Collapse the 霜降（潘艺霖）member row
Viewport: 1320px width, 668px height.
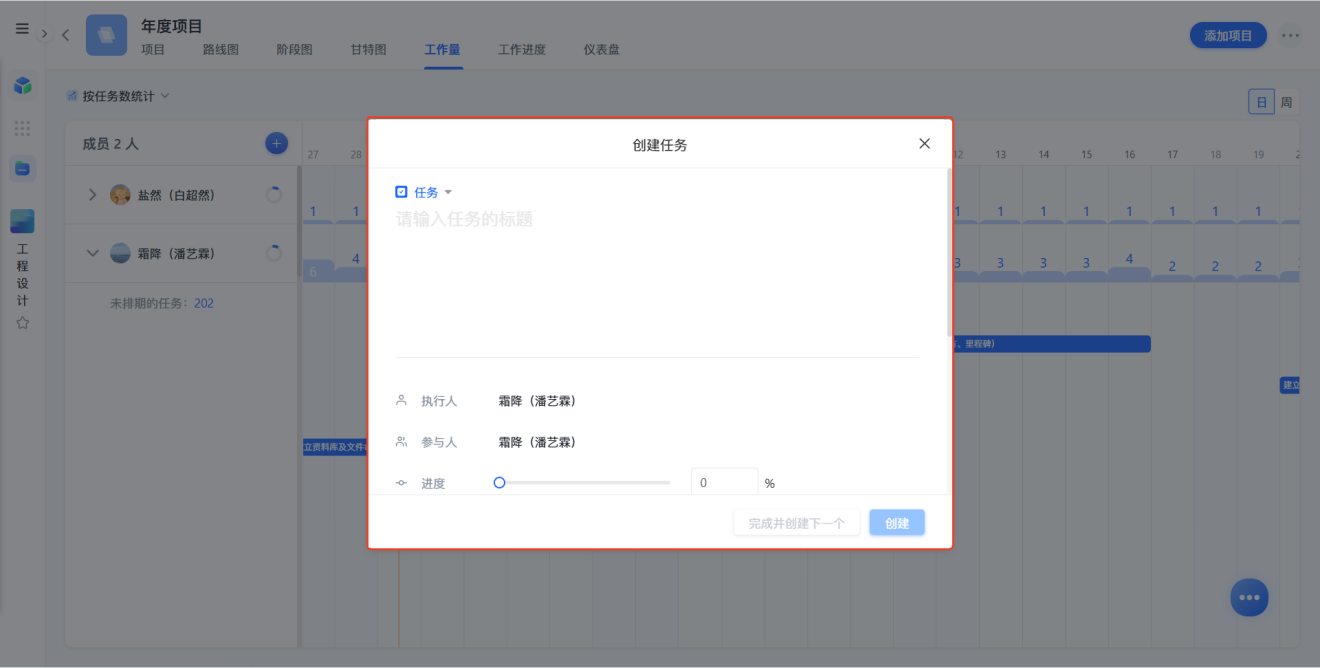tap(93, 253)
